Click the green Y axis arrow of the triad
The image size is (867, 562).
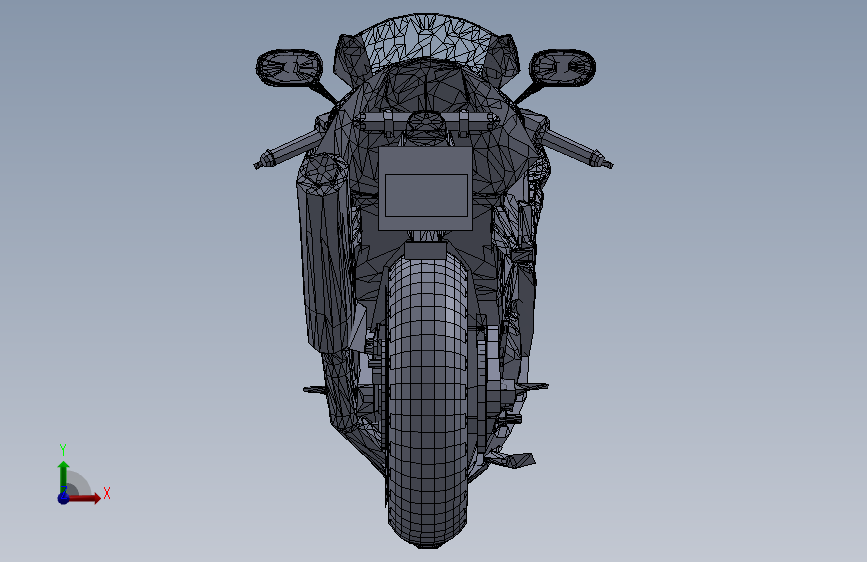tap(63, 476)
